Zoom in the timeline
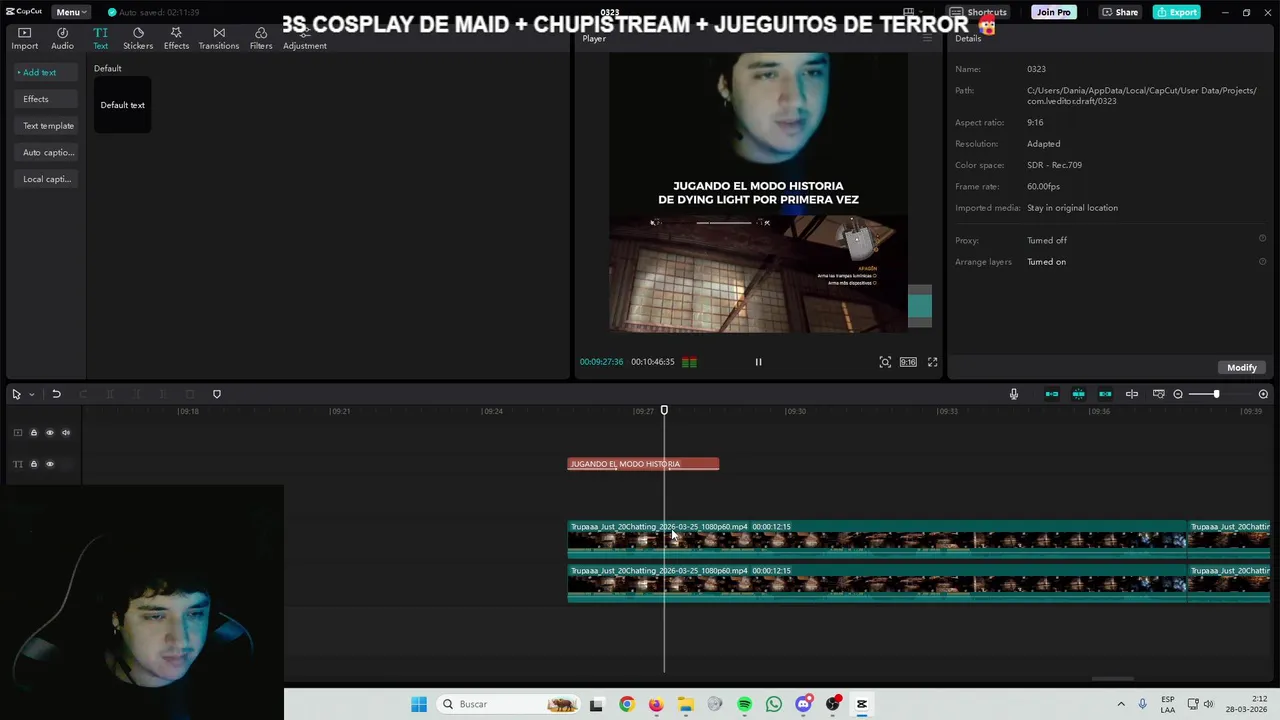 (1263, 394)
